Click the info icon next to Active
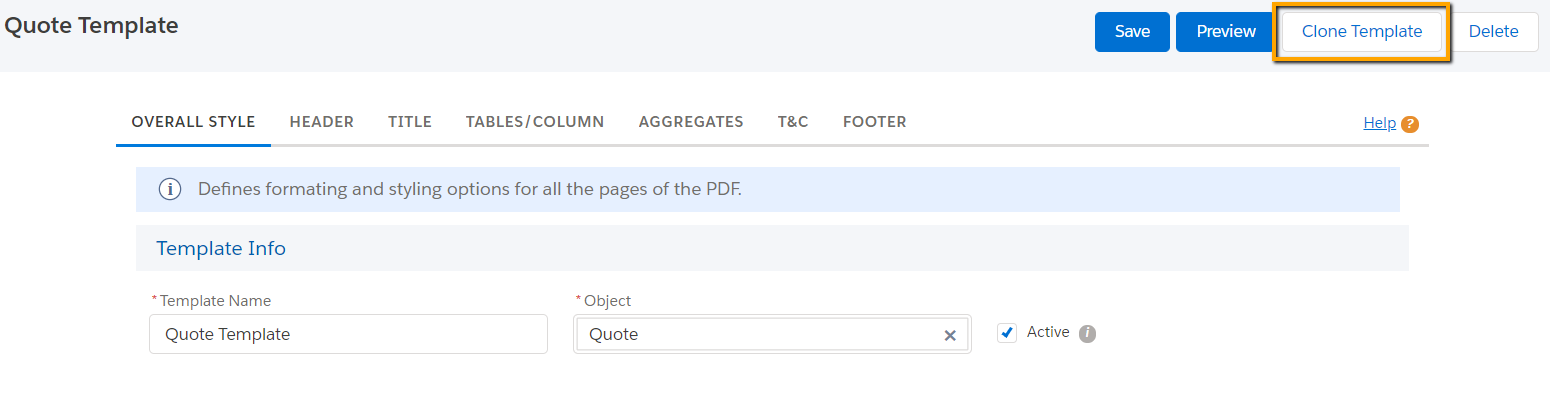 pyautogui.click(x=1087, y=333)
